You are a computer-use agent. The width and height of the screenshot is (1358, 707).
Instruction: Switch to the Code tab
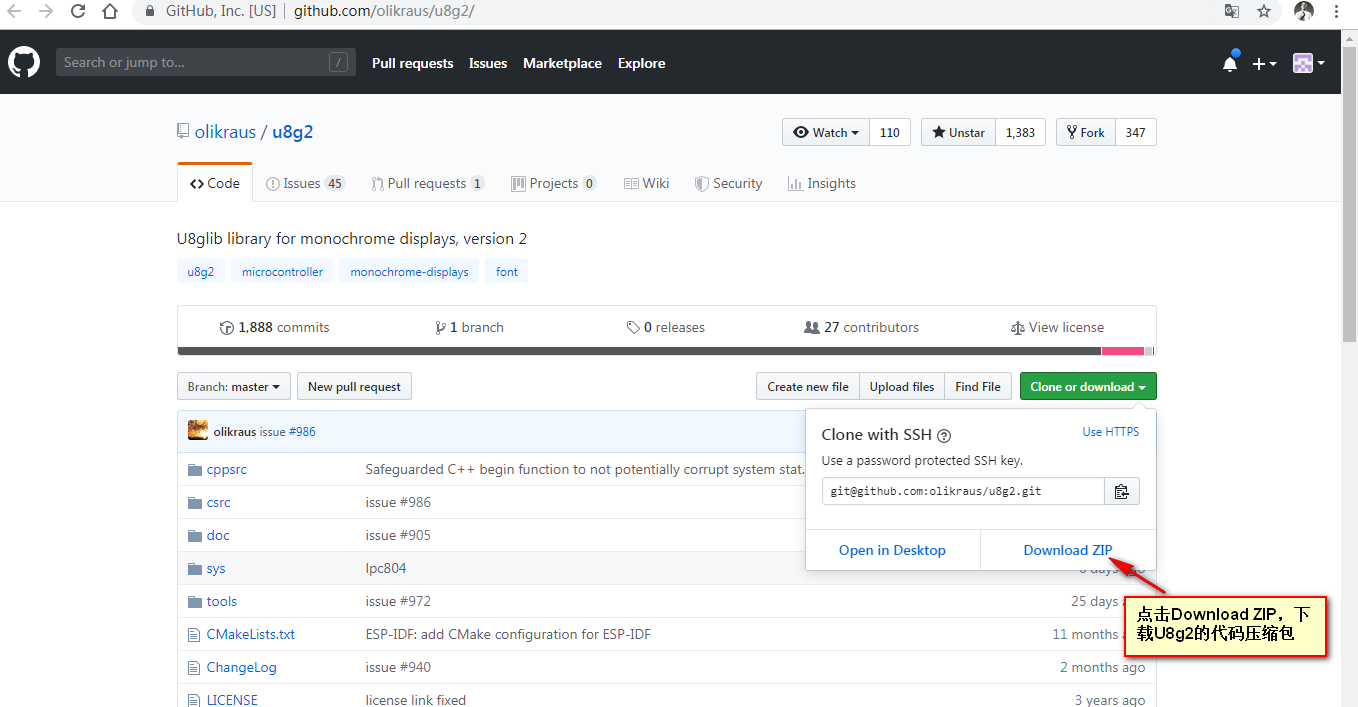215,183
